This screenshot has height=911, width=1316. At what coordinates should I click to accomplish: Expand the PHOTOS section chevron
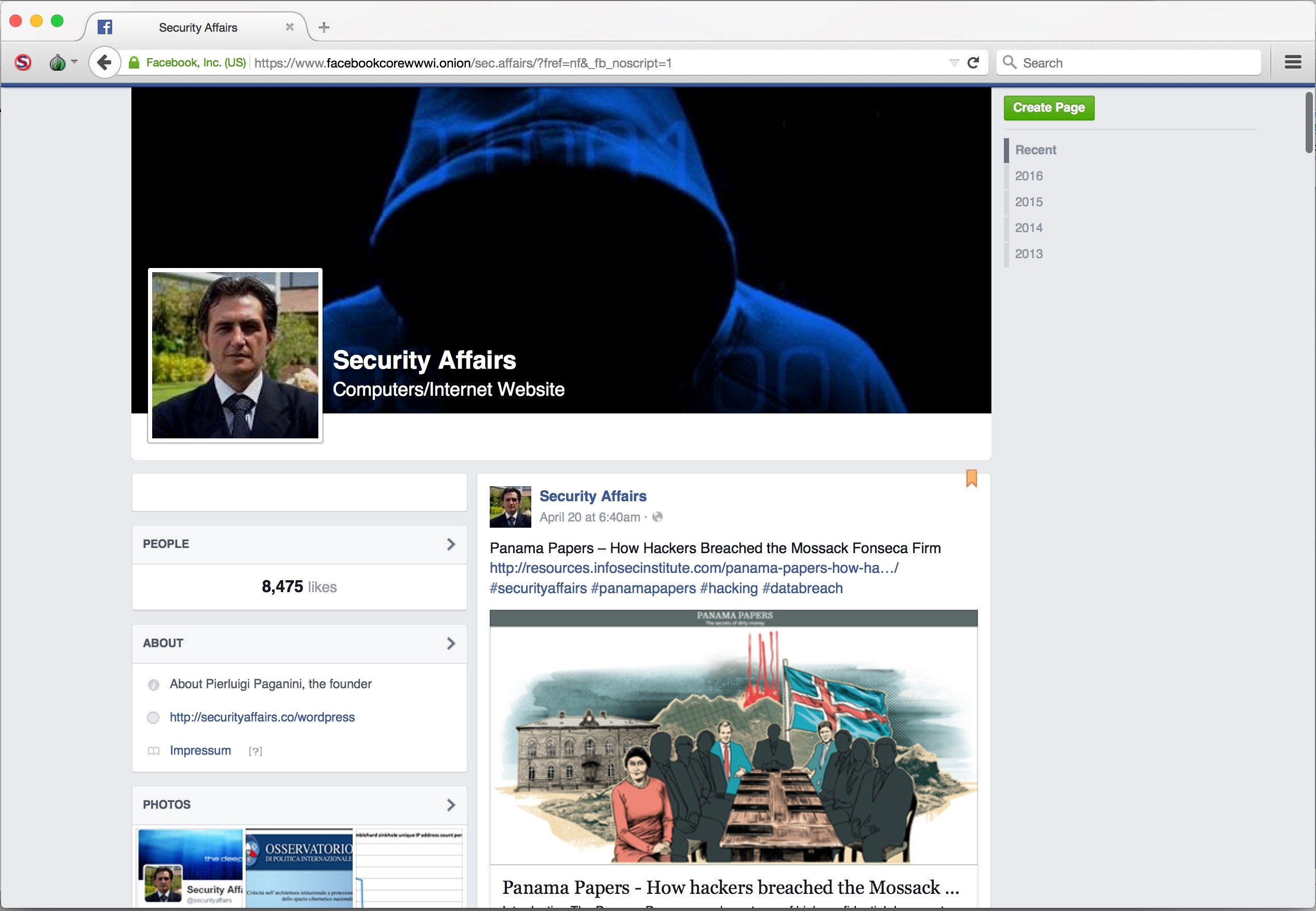451,805
